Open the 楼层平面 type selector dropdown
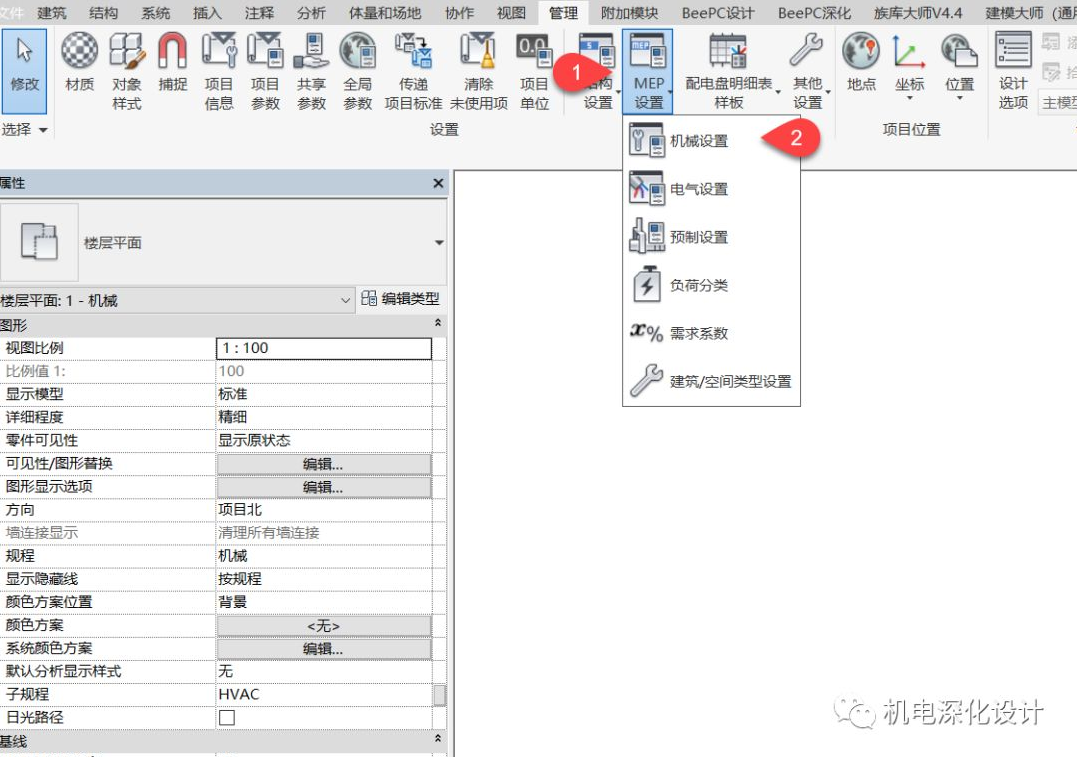 click(x=439, y=242)
